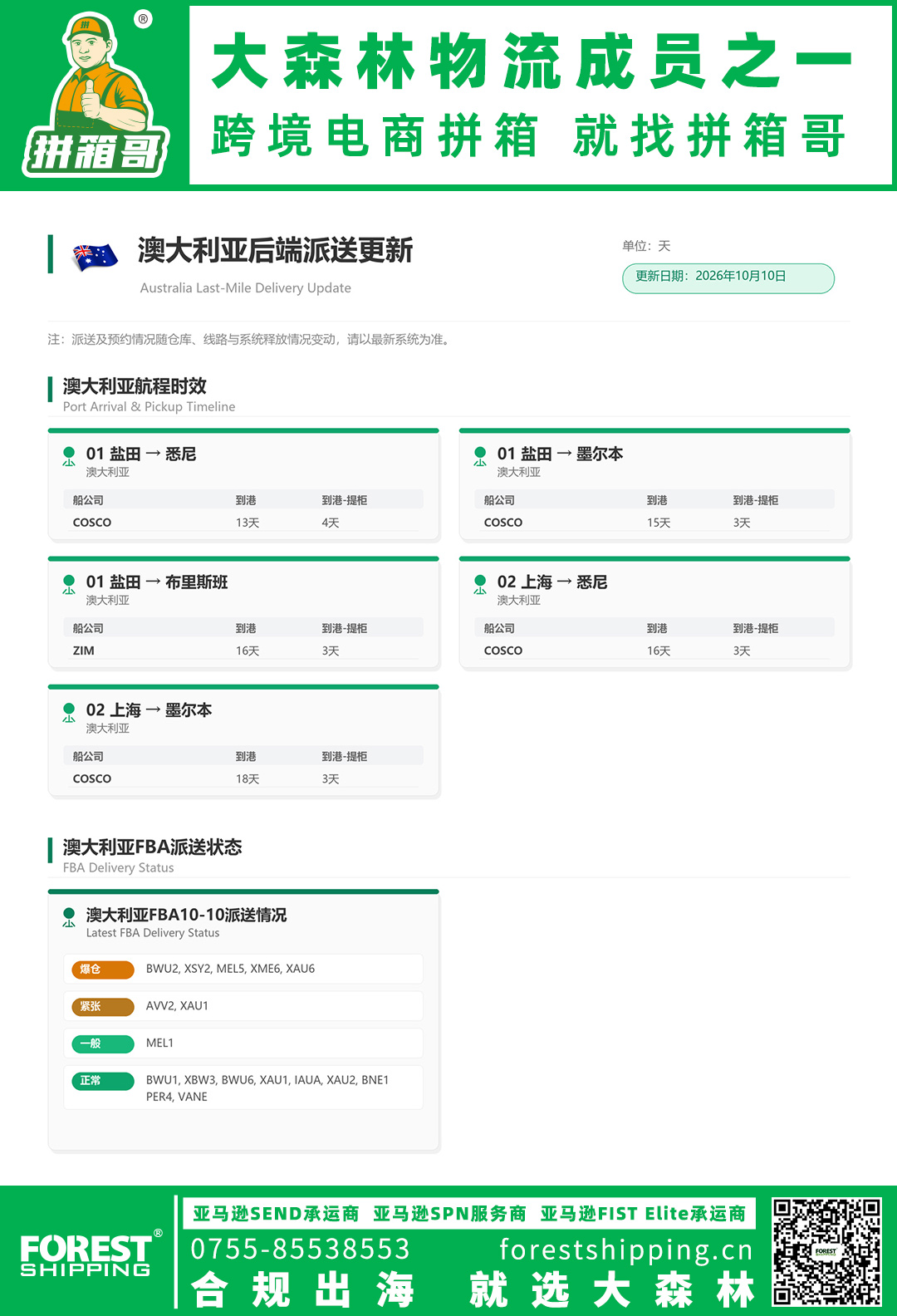Click FBA Delivery Status subtitle

pyautogui.click(x=119, y=868)
